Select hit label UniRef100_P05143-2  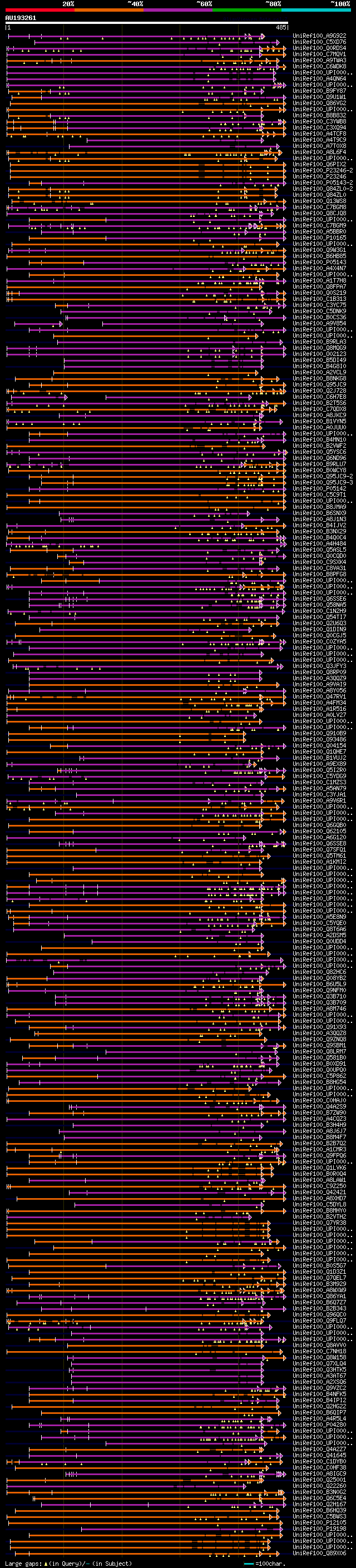(x=323, y=182)
